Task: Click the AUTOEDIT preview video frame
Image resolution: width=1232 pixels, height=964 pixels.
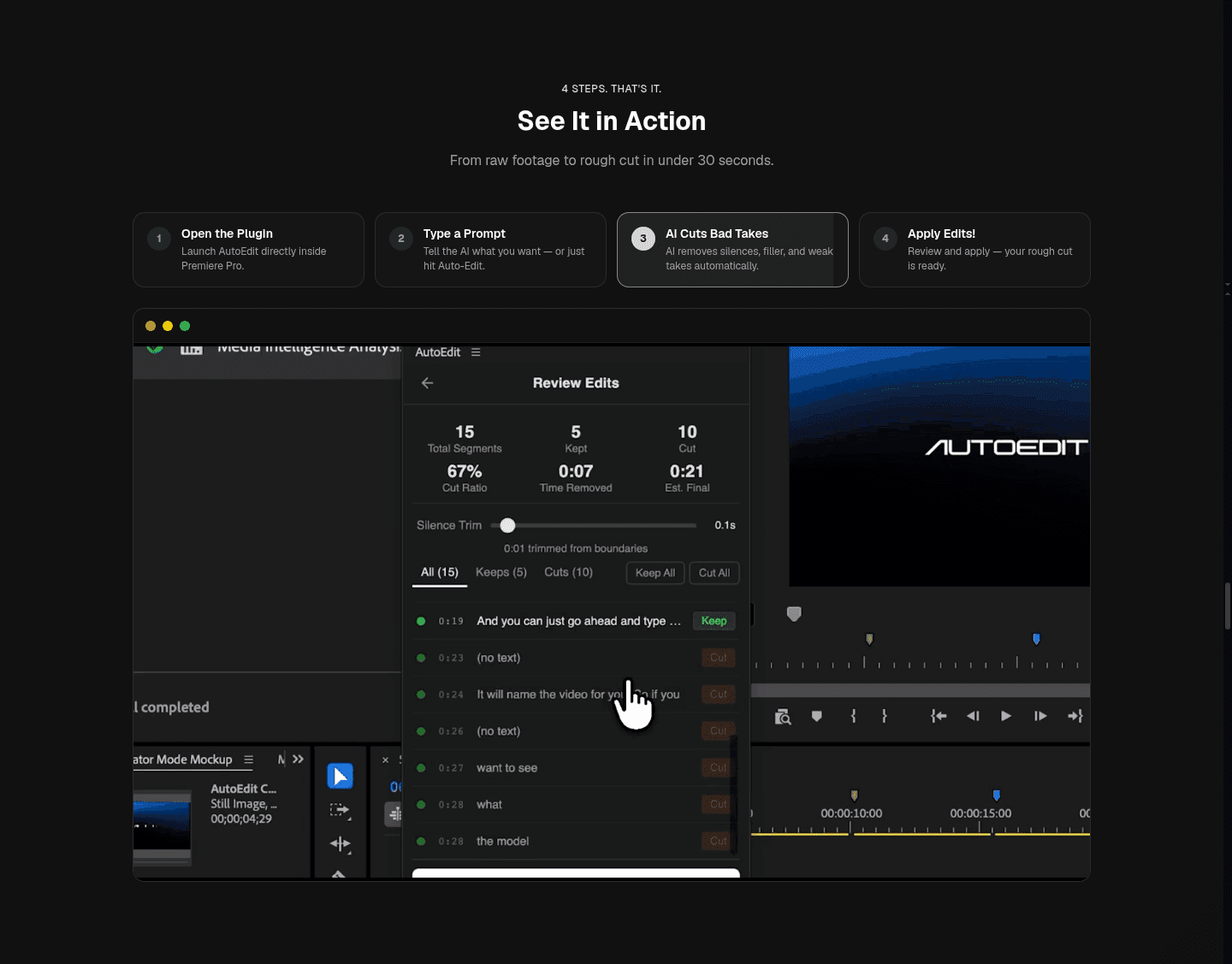Action: [x=939, y=466]
